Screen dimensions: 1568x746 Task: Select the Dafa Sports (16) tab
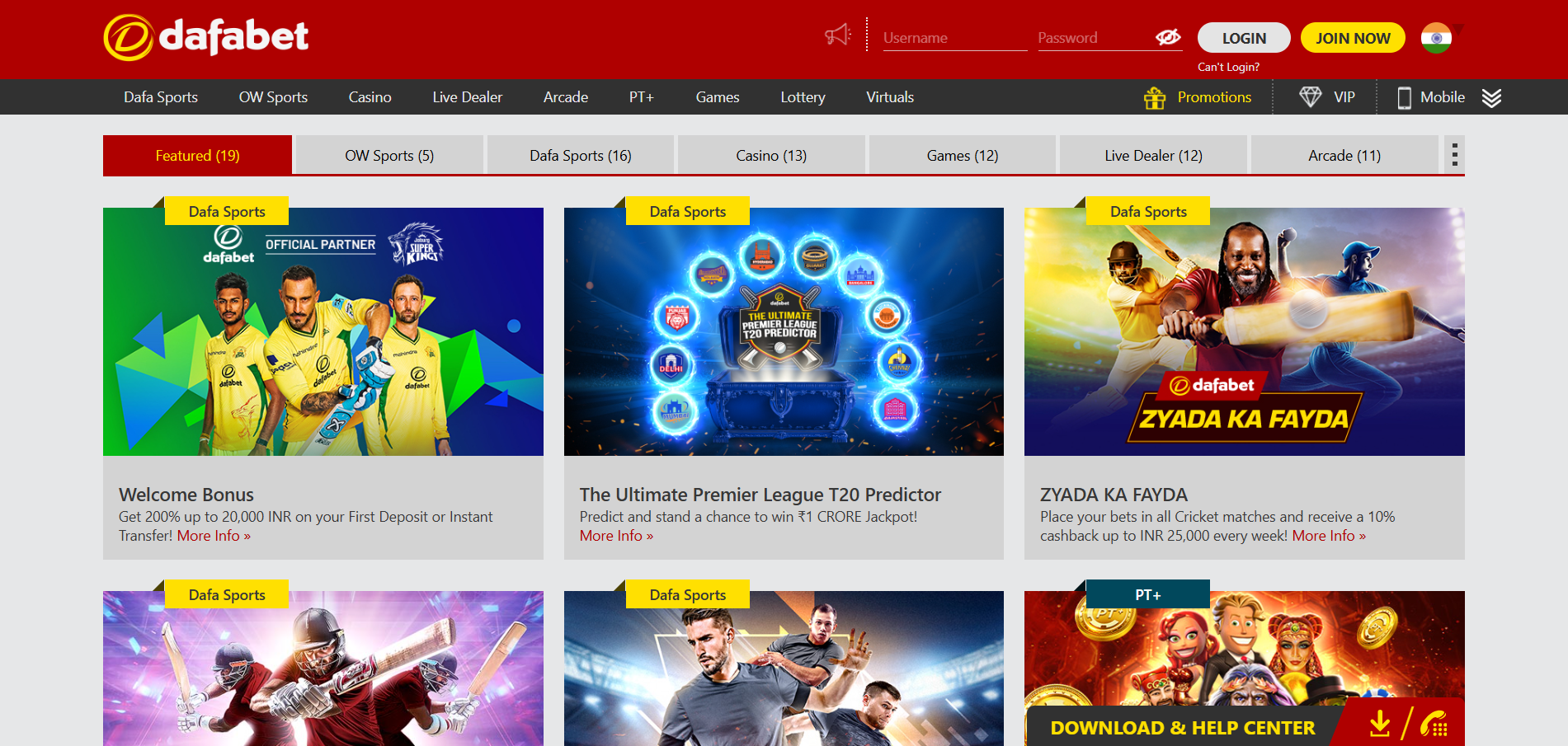pos(581,155)
